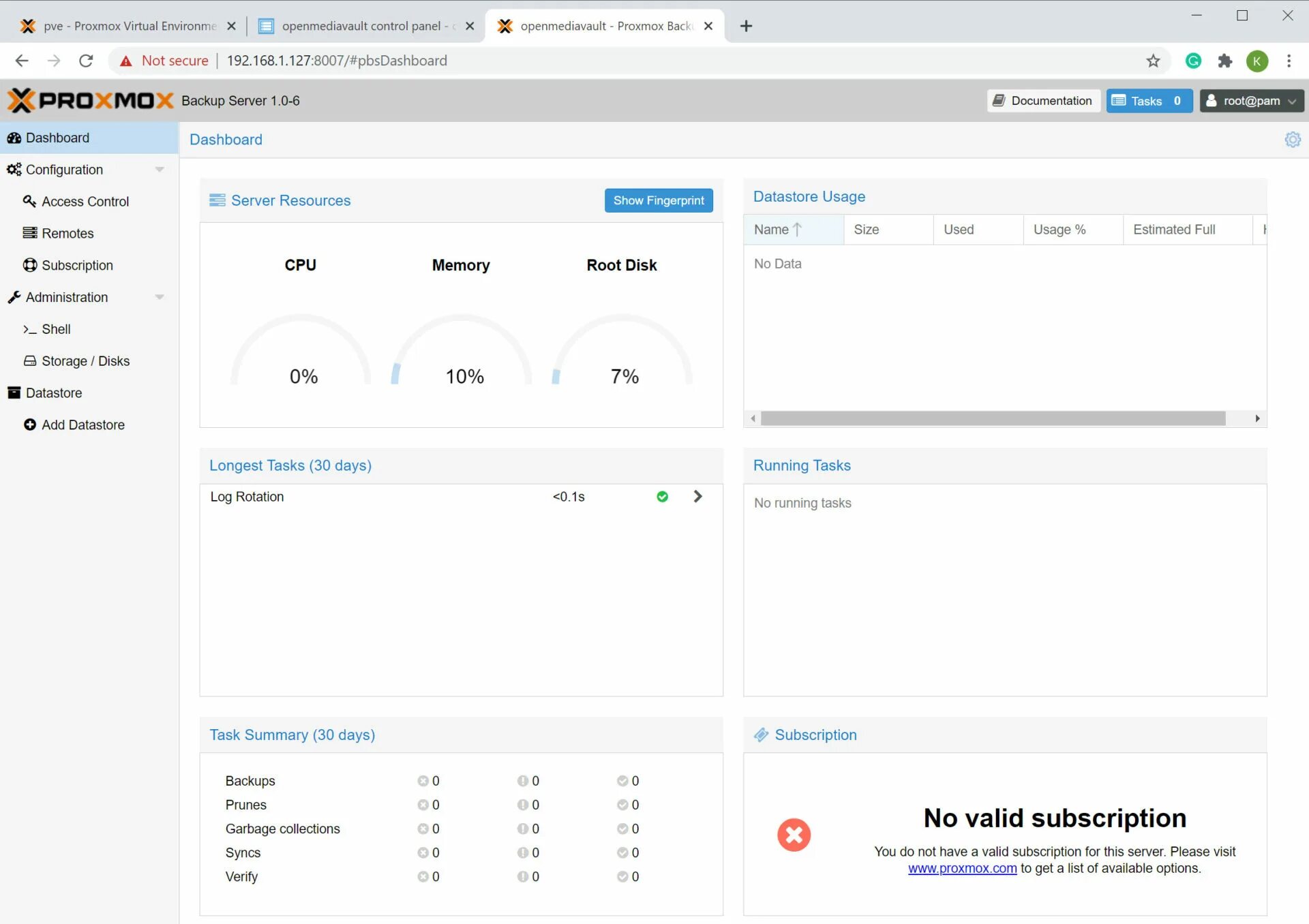Collapse the Administration section

point(160,297)
